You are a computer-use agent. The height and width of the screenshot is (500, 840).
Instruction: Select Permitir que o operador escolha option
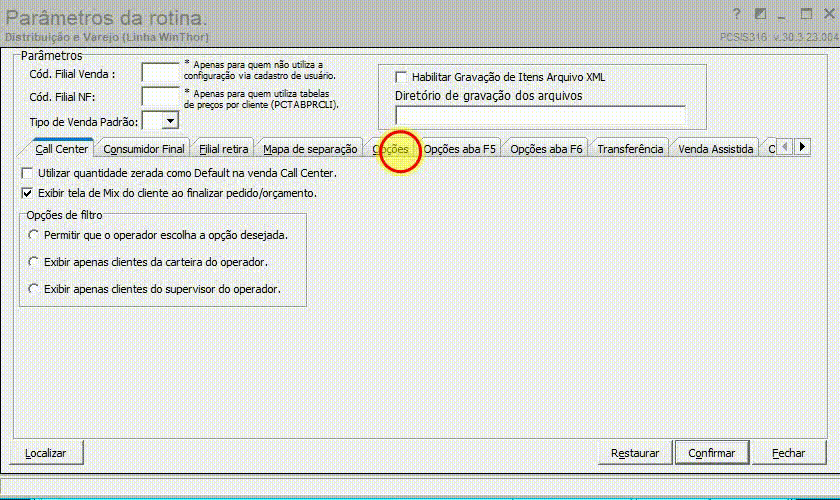(33, 235)
